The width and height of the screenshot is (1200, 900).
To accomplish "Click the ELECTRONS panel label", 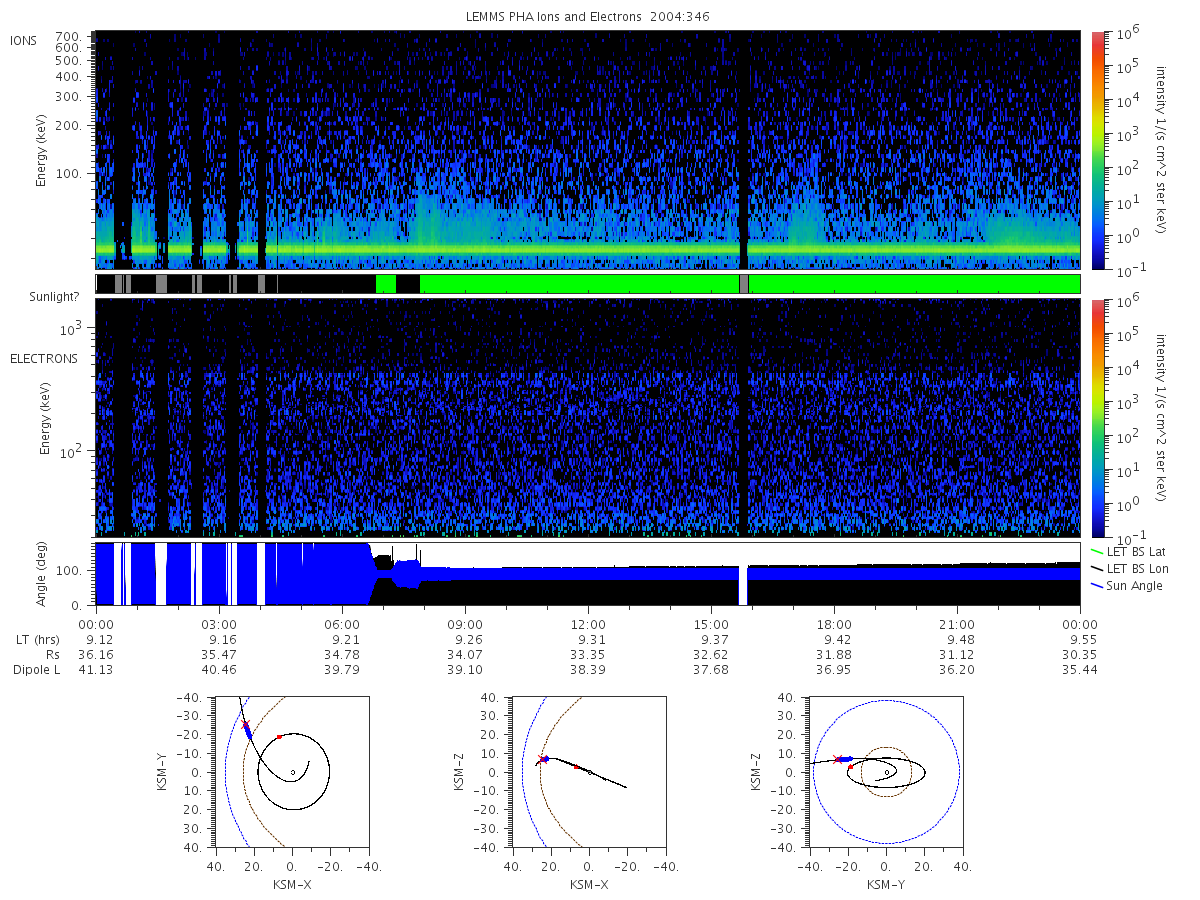I will click(x=44, y=358).
